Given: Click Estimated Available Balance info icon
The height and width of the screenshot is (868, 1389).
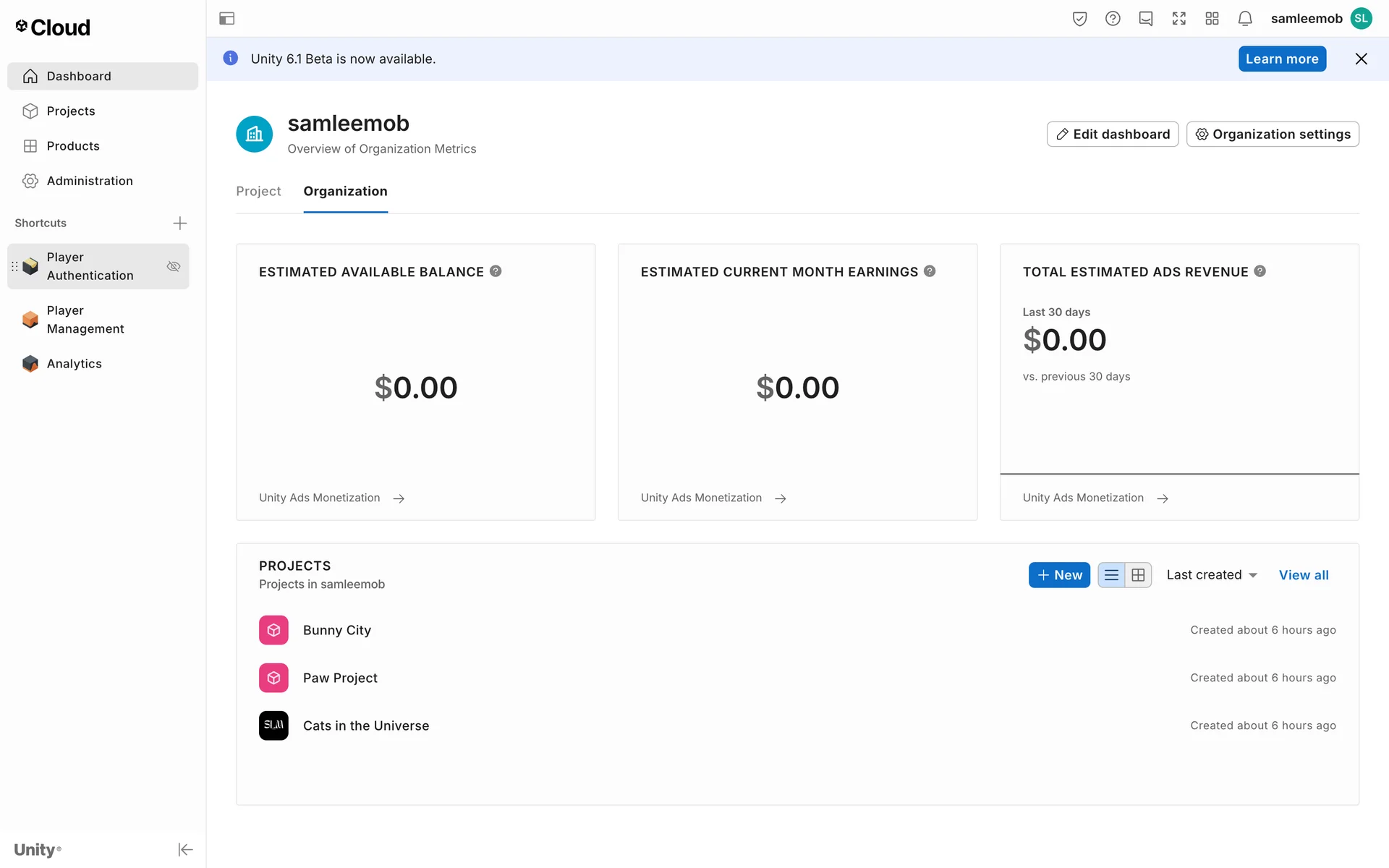Looking at the screenshot, I should 496,271.
